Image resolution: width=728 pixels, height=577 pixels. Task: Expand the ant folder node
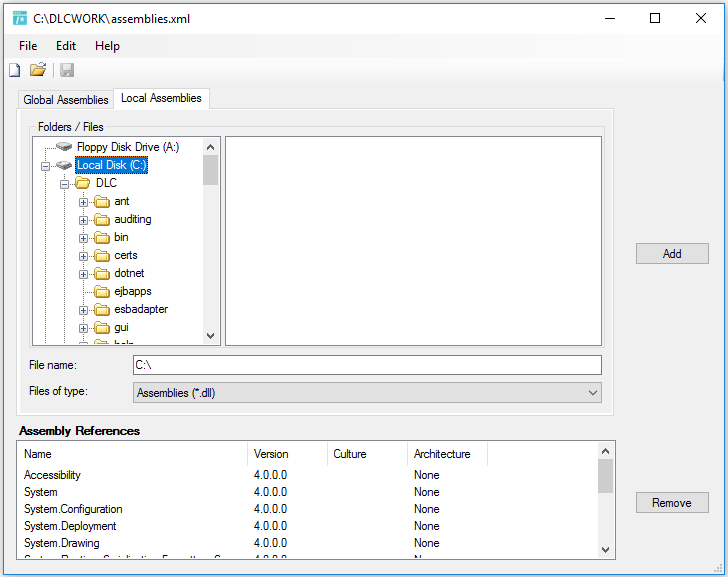tap(83, 202)
